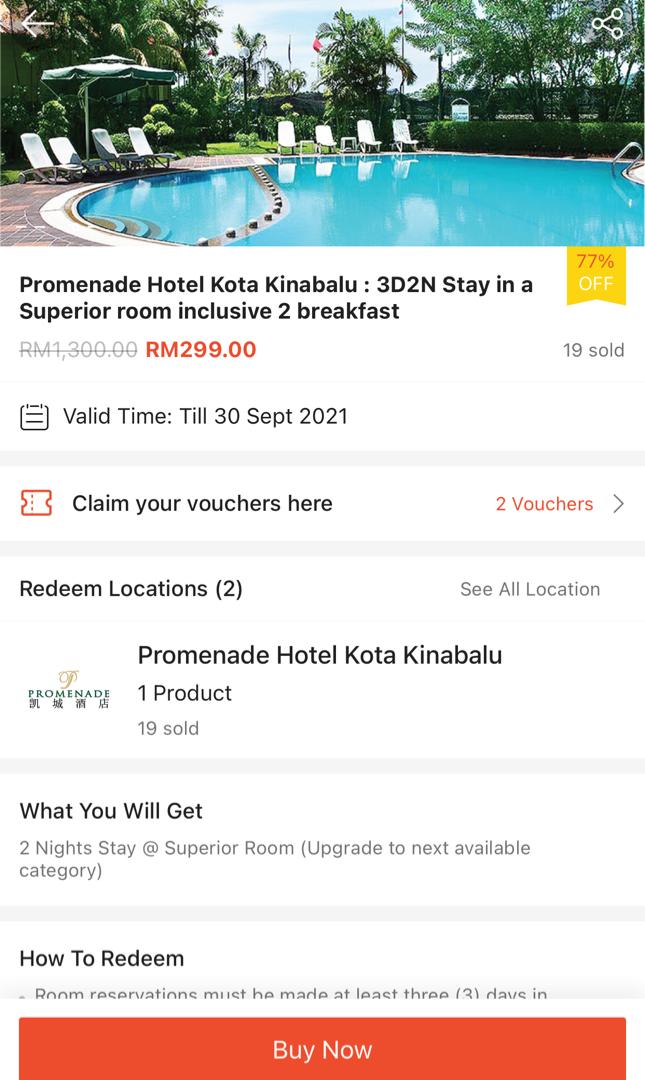Screen dimensions: 645x1080
Task: Tap the RM299.00 discounted price
Action: pos(201,350)
